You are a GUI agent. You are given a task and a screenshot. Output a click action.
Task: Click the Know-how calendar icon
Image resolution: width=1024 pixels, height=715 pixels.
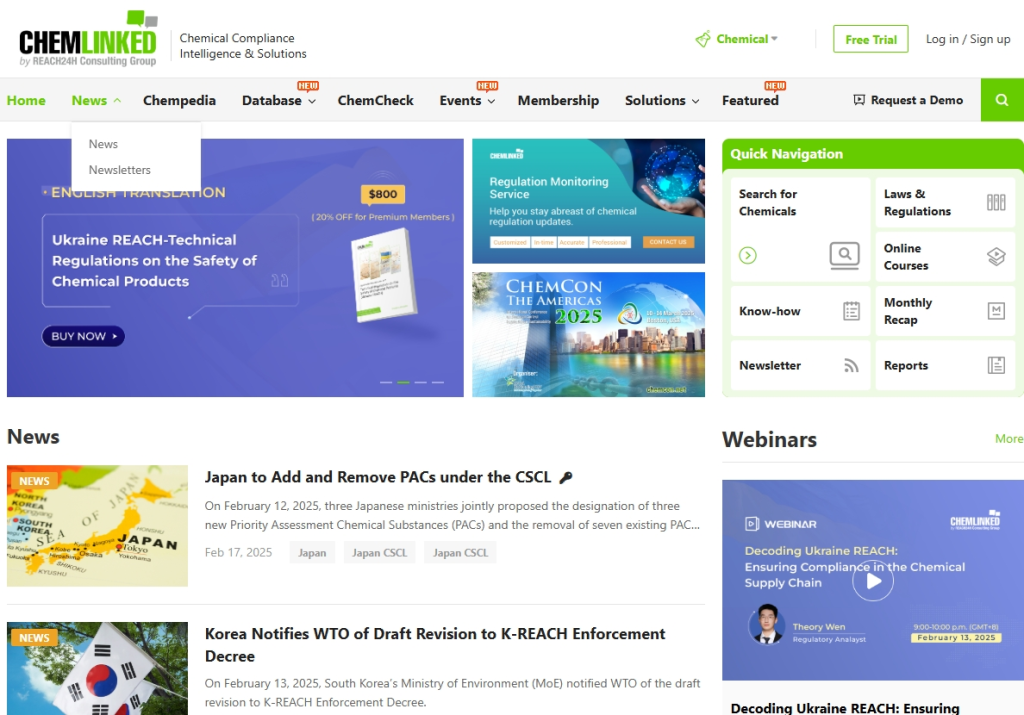tap(851, 311)
